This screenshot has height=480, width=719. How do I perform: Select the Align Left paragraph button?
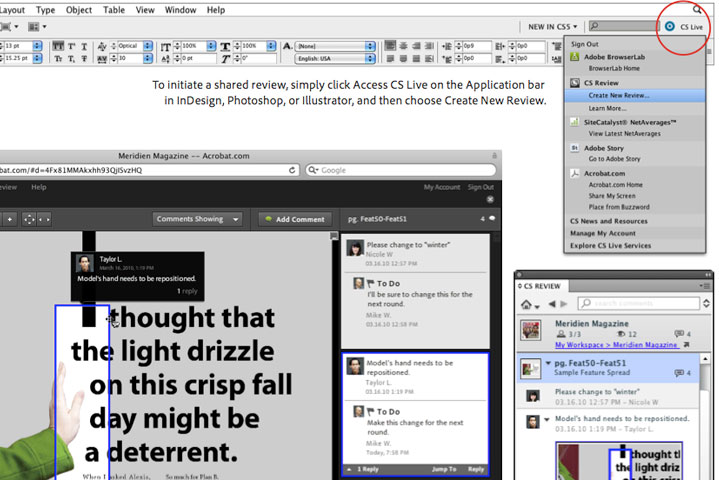390,45
